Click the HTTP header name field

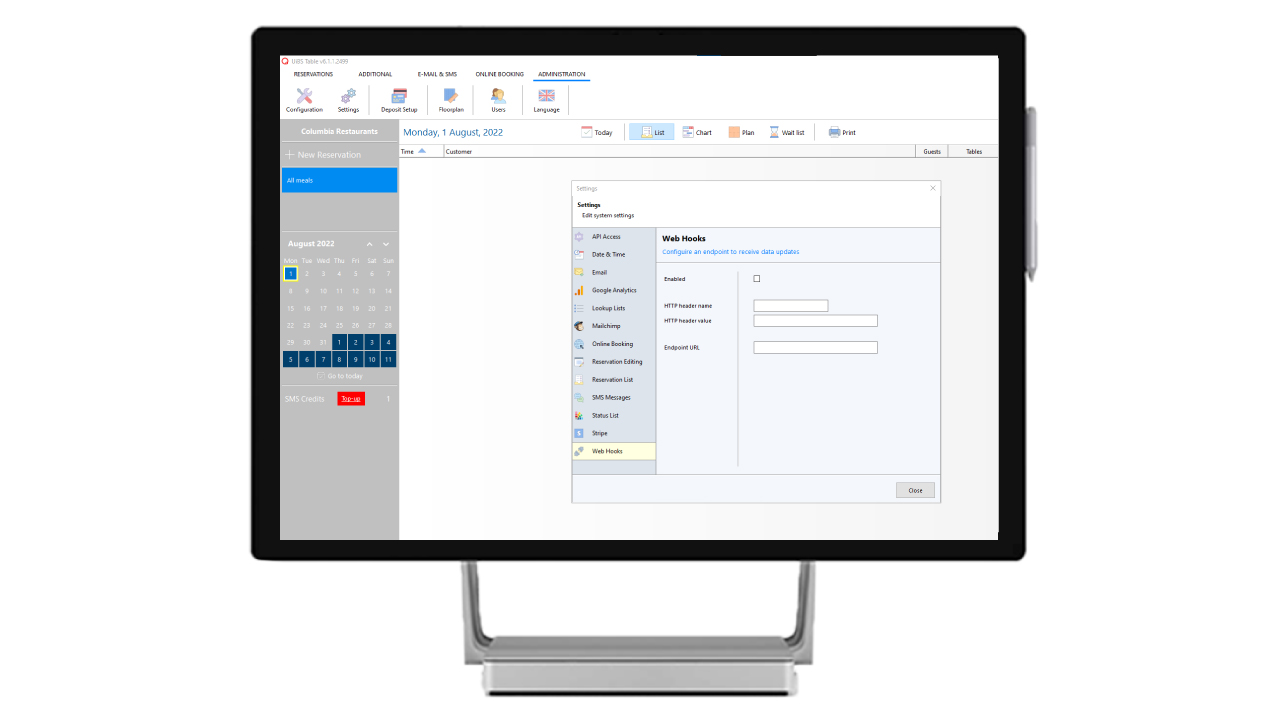[790, 306]
